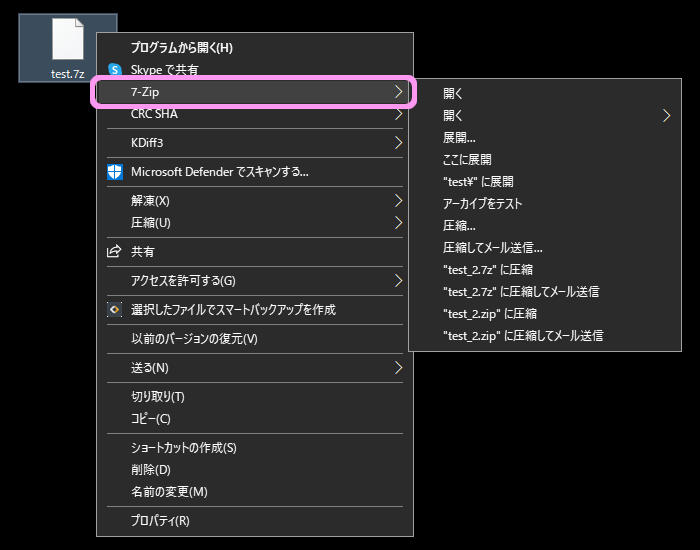The width and height of the screenshot is (700, 550).
Task: Choose 圧縮してメール送信...
Action: point(545,248)
